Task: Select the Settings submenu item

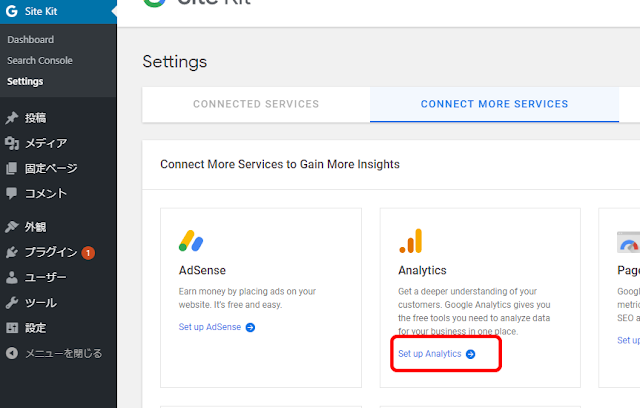Action: pos(25,81)
